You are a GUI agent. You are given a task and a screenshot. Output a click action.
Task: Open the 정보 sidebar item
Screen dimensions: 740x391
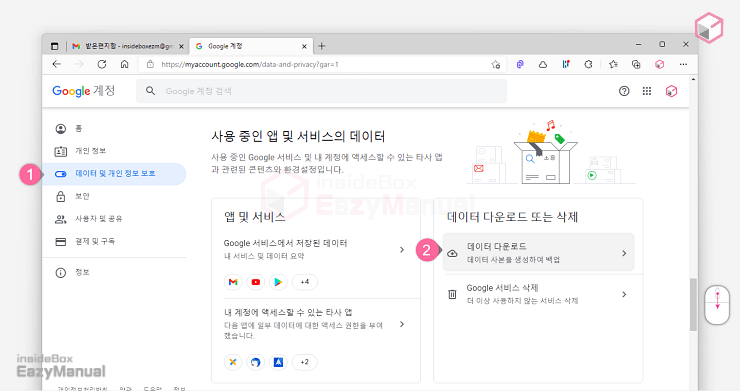click(x=114, y=272)
